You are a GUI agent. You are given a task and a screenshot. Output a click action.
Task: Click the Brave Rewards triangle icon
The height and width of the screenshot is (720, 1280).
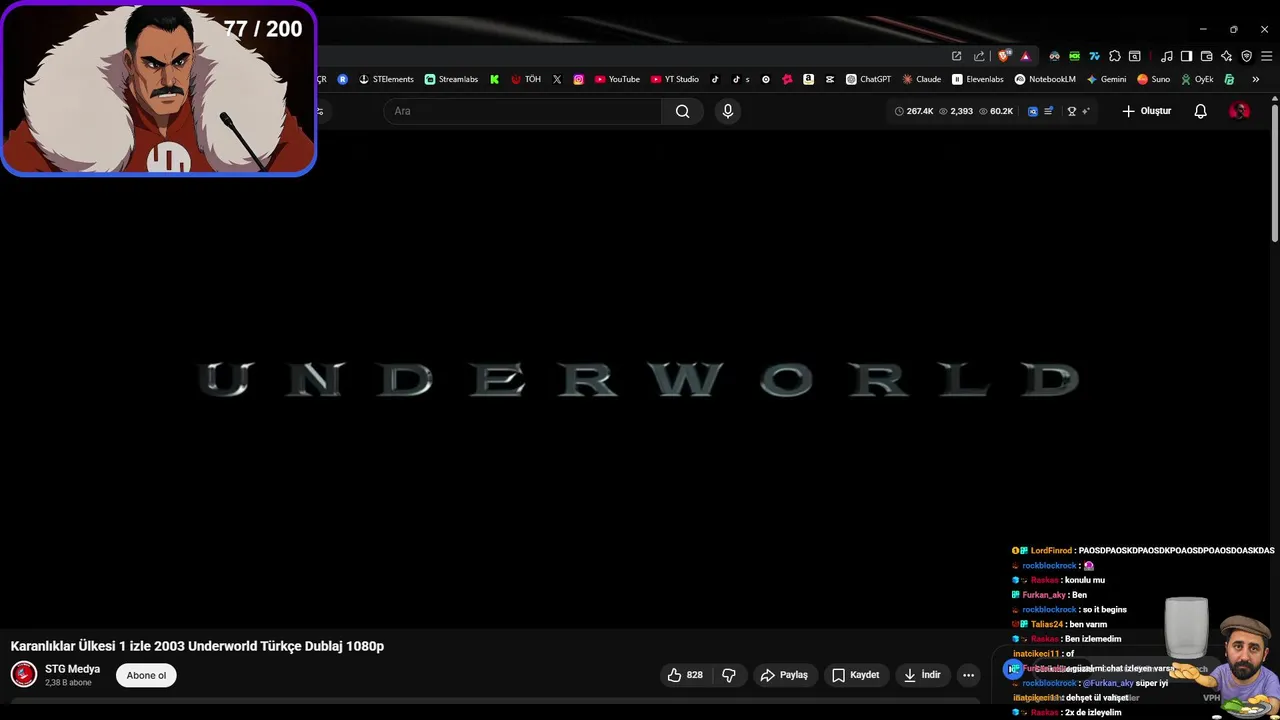(x=1025, y=56)
